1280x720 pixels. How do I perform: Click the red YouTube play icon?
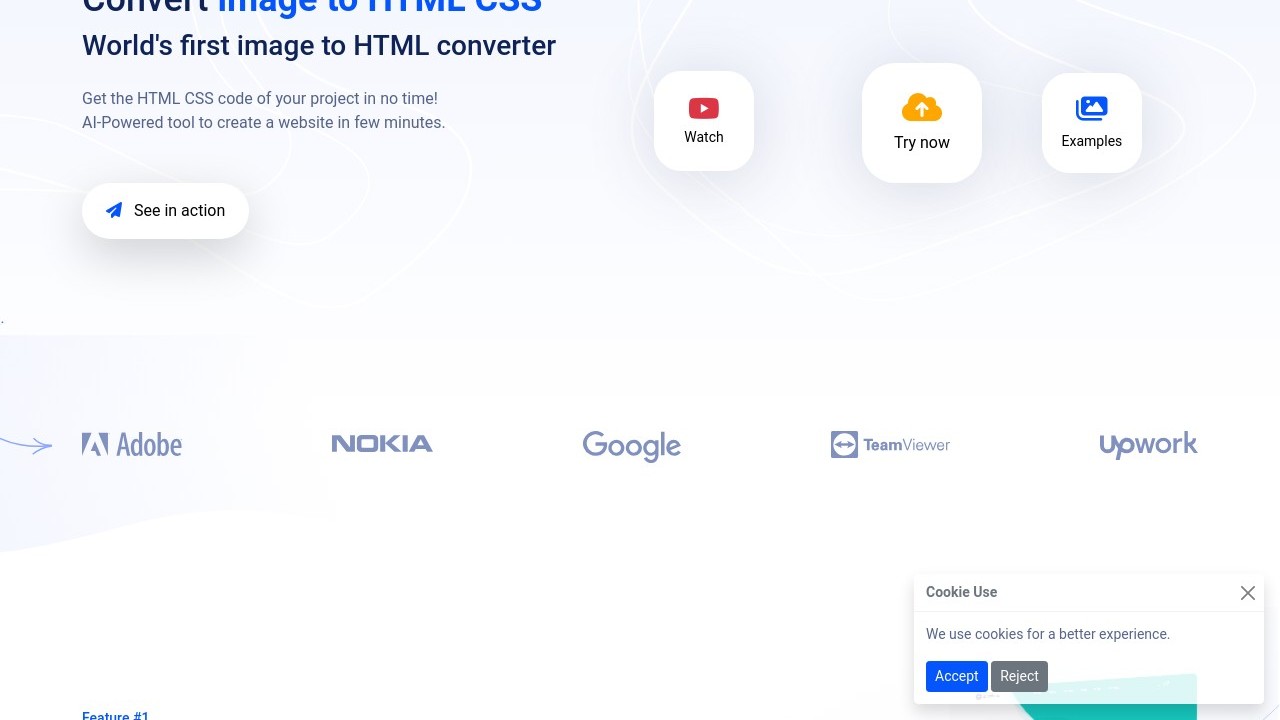(704, 108)
